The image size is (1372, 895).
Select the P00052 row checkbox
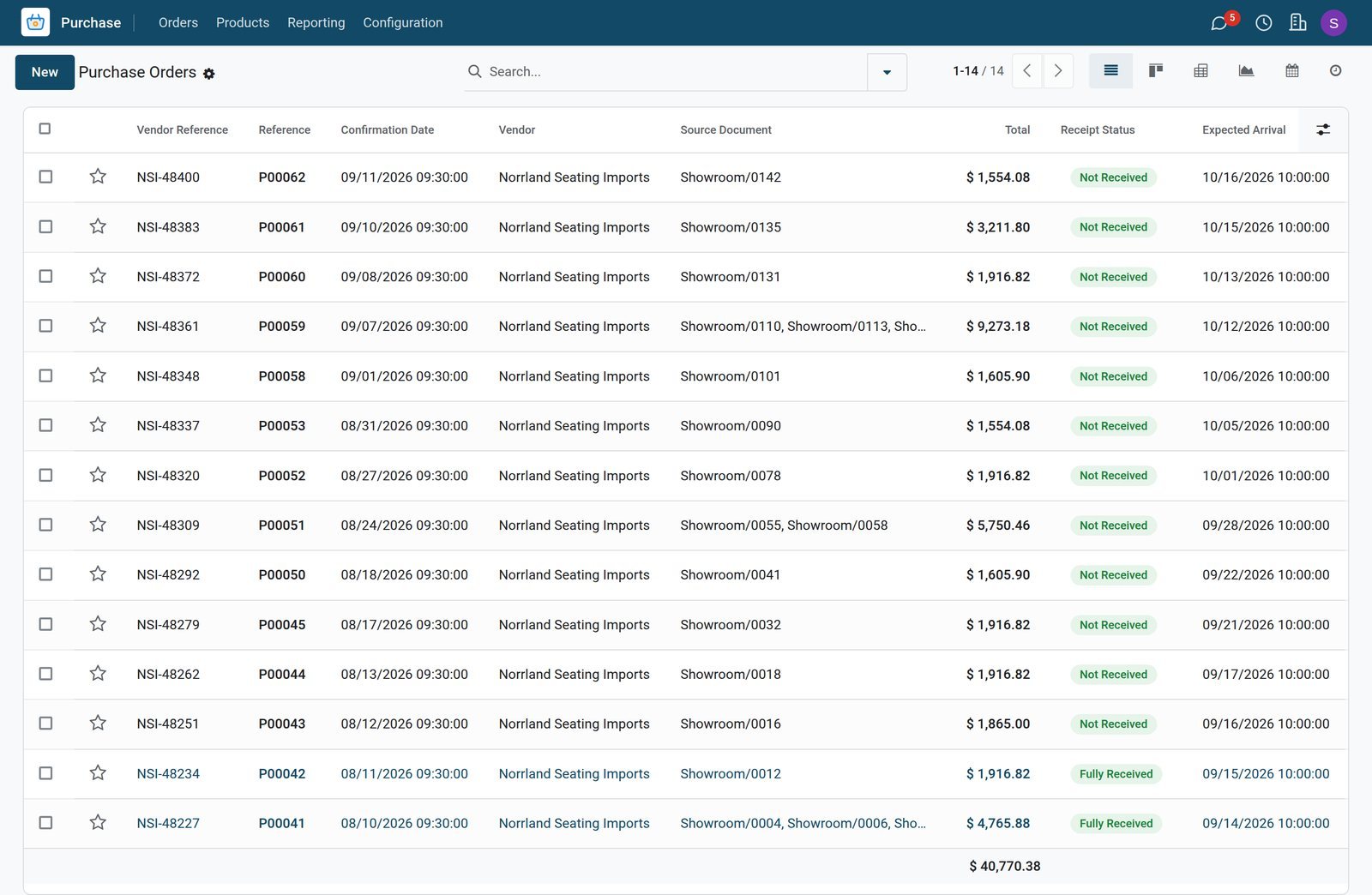click(x=45, y=475)
